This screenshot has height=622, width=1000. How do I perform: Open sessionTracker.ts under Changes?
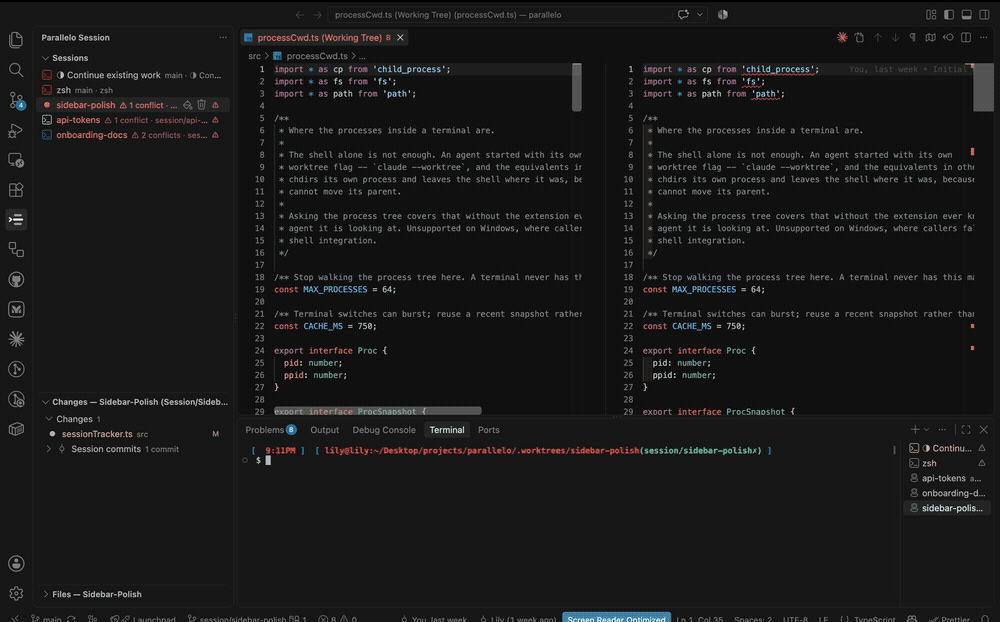(133, 434)
